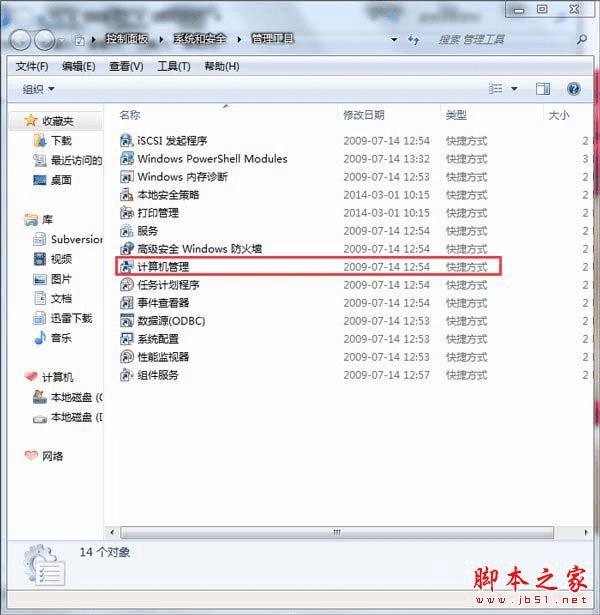Click the 搜索 管理工具 search box
This screenshot has width=600, height=615.
click(x=504, y=39)
